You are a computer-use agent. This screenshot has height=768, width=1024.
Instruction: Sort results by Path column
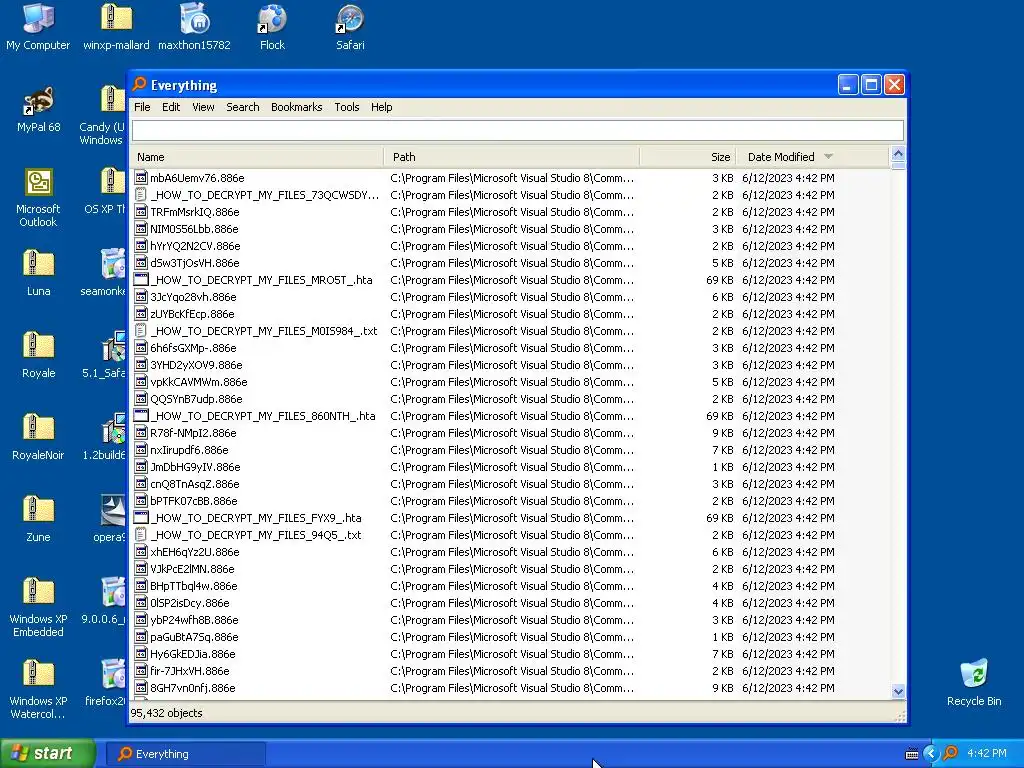[512, 157]
